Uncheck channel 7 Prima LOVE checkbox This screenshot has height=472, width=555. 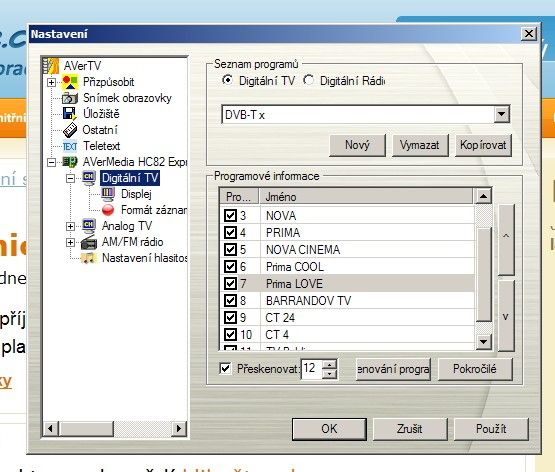tap(230, 283)
